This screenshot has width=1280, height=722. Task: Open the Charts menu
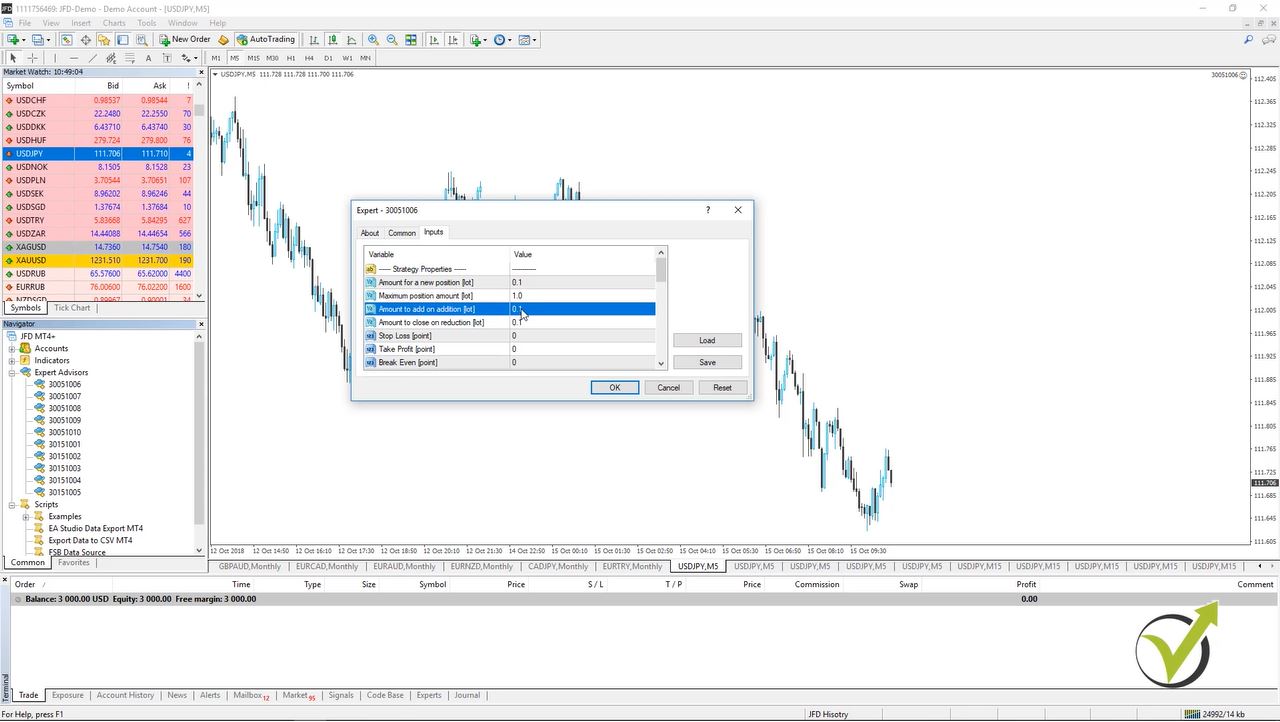[114, 22]
